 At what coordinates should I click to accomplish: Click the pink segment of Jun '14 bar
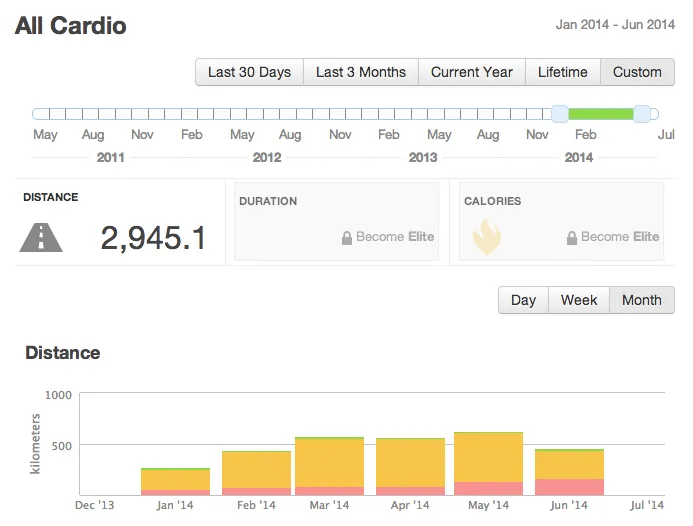[x=569, y=487]
